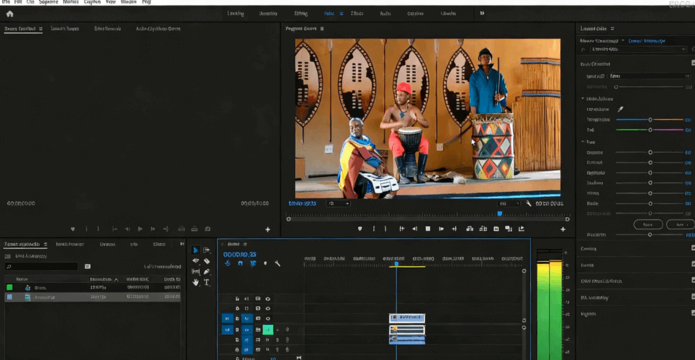This screenshot has width=695, height=360.
Task: Switch to the Effects workspace
Action: 357,13
